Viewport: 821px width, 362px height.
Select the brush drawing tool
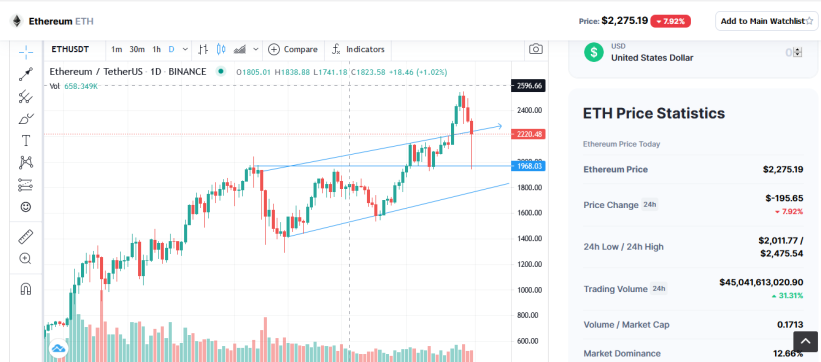pyautogui.click(x=26, y=119)
